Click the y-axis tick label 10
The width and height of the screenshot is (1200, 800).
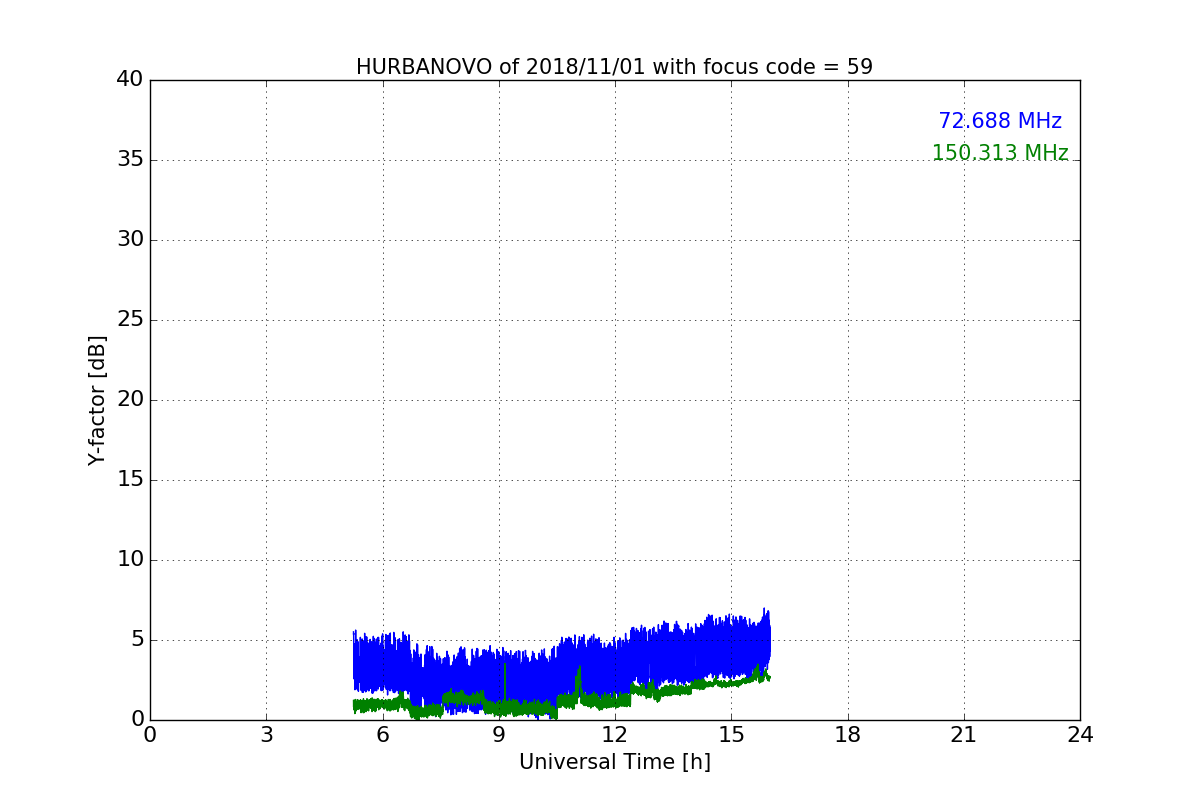coord(130,560)
